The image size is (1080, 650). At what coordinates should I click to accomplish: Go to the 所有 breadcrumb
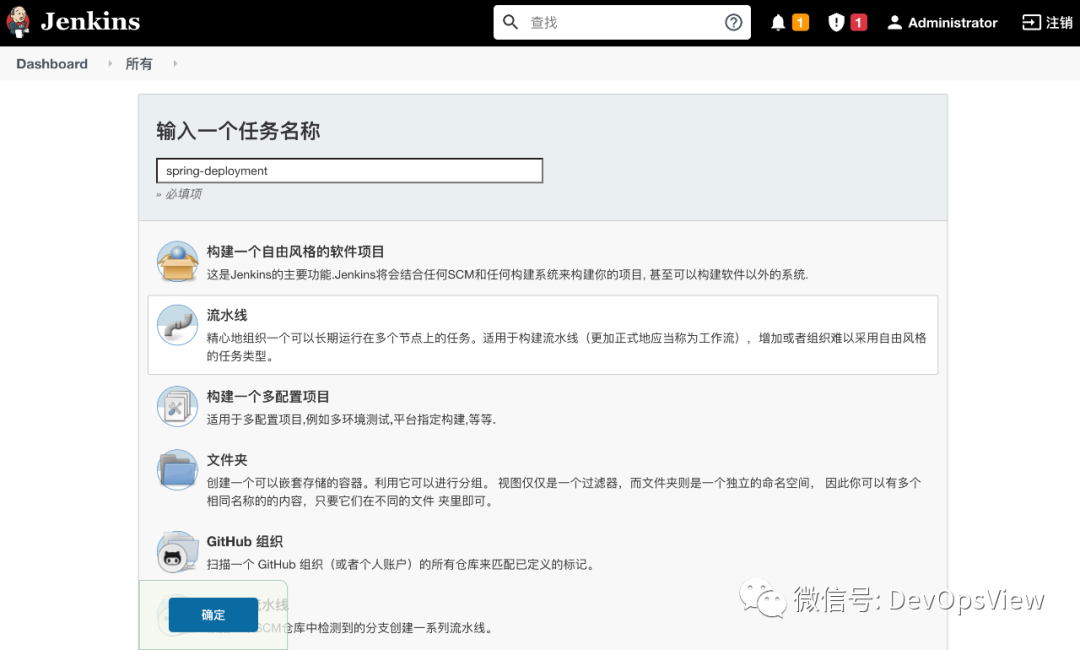pyautogui.click(x=138, y=63)
